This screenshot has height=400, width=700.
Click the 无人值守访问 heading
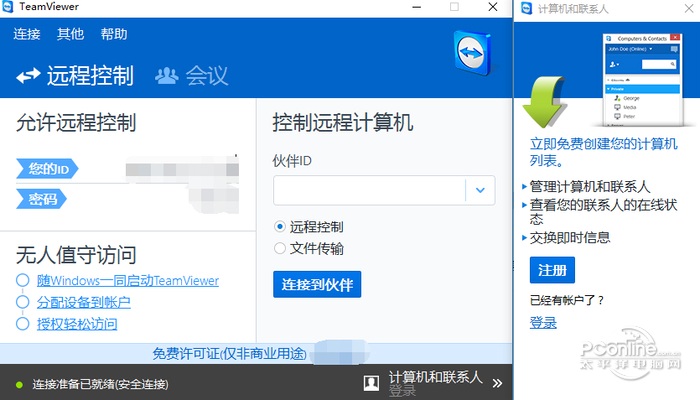tap(76, 255)
